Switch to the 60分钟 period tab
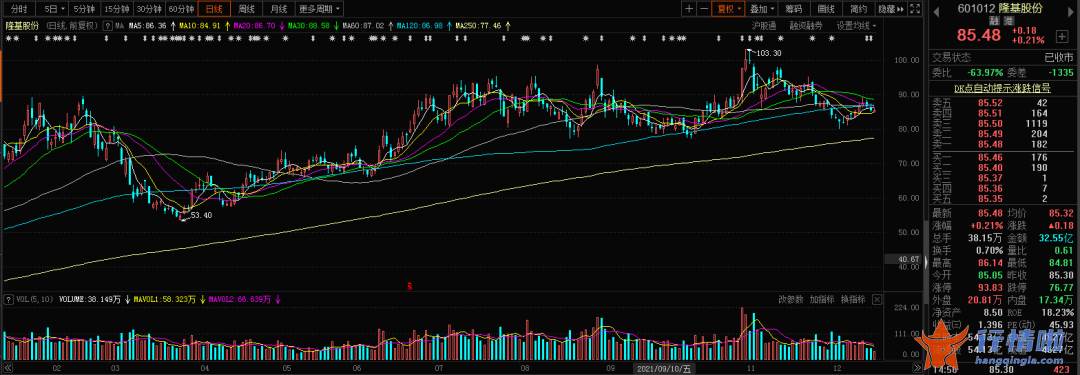The image size is (1080, 375). [x=181, y=9]
